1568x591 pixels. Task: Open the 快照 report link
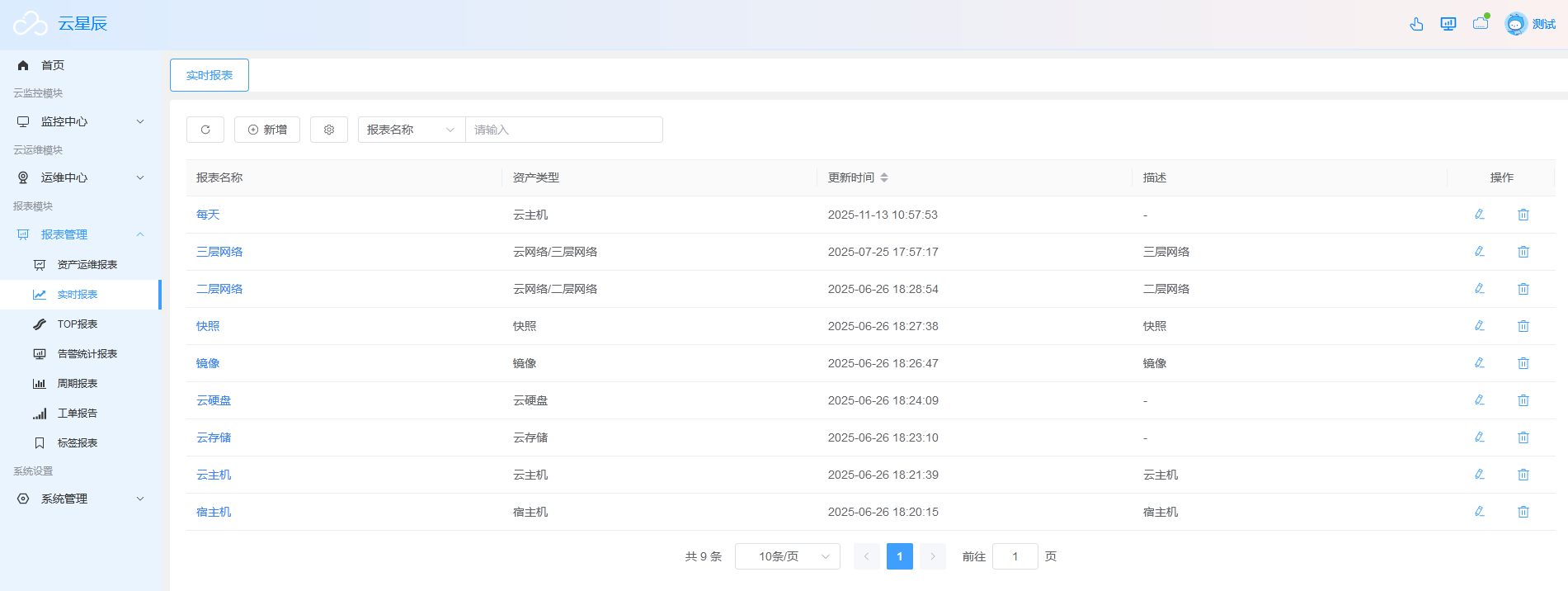coord(208,326)
